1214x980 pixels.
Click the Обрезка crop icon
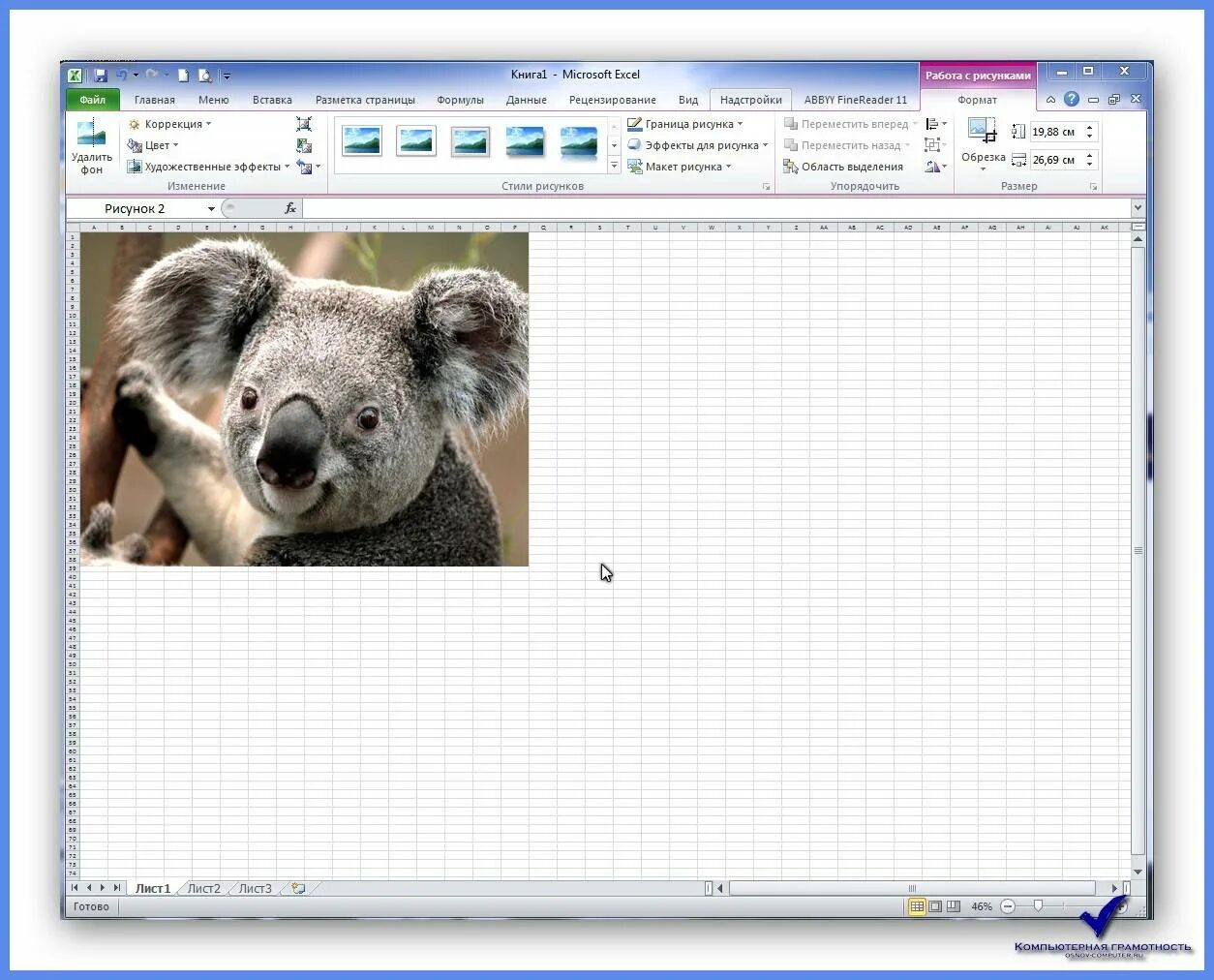point(983,130)
